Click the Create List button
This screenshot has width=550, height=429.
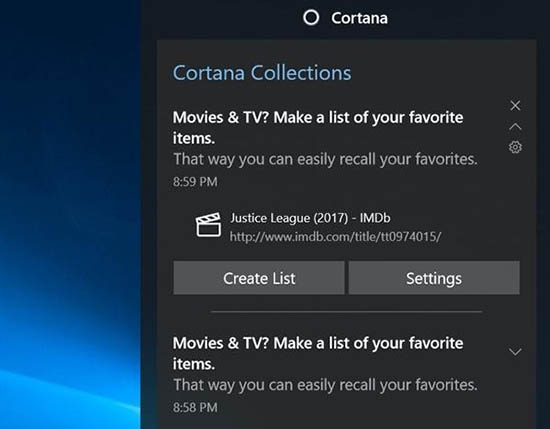pos(259,278)
